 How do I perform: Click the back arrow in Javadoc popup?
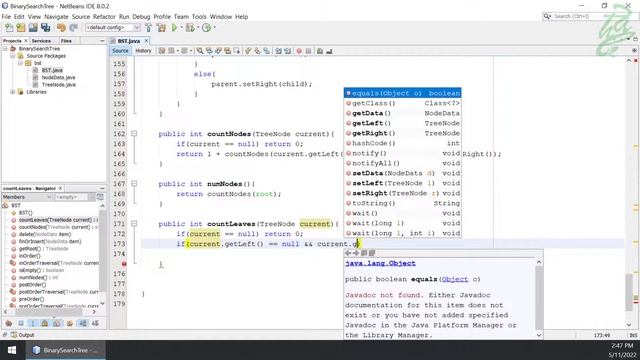pos(348,253)
